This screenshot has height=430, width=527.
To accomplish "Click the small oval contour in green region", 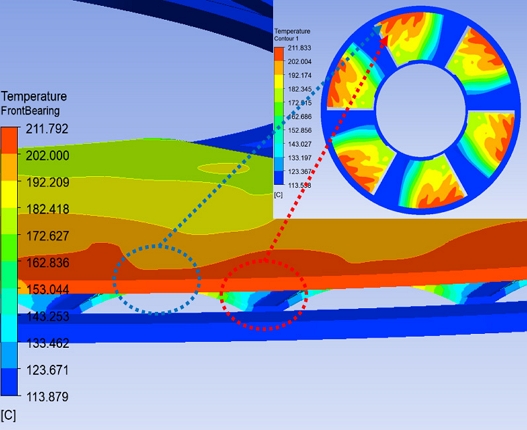I will point(223,168).
